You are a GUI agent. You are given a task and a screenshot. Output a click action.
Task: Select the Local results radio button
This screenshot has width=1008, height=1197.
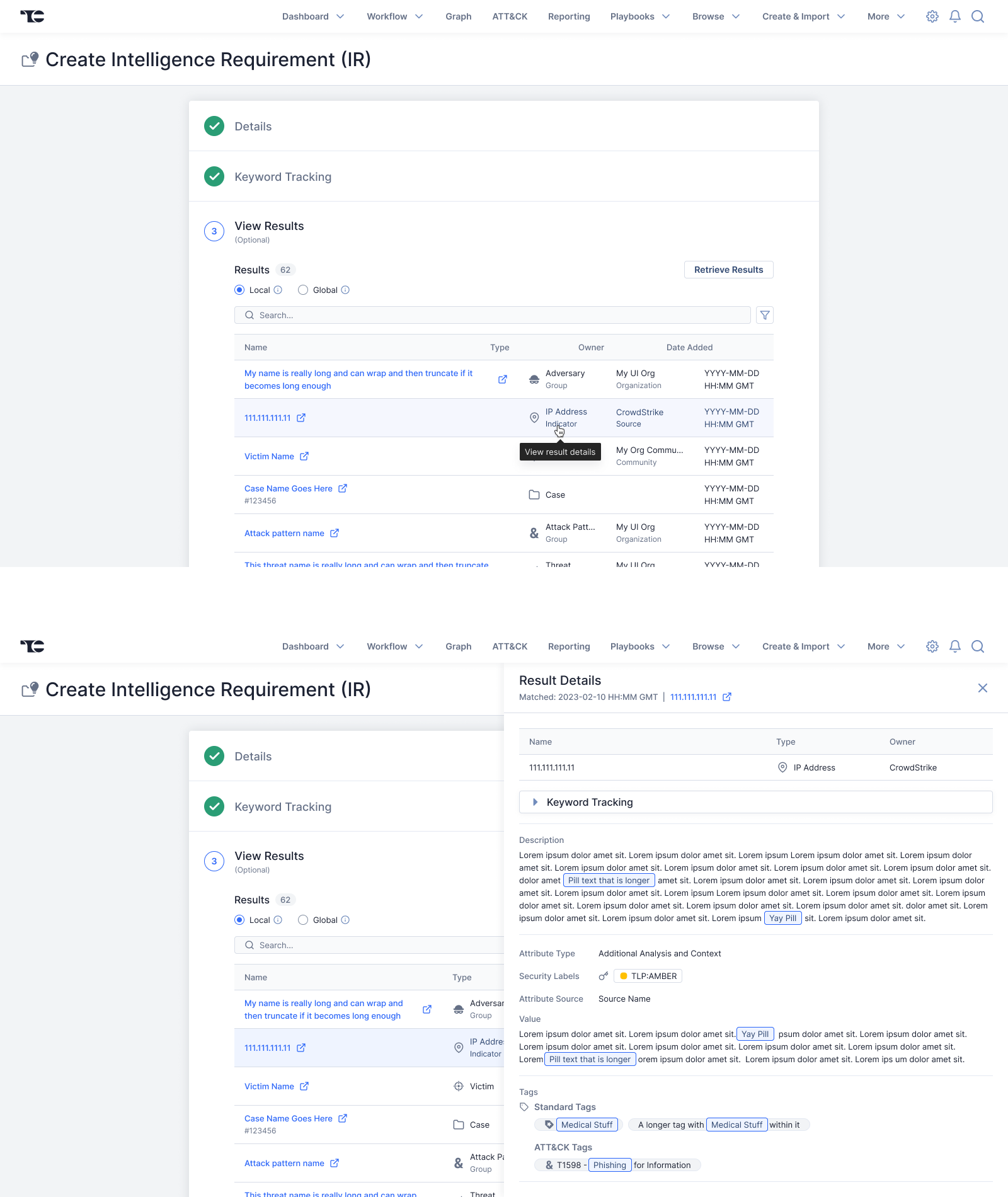tap(239, 290)
